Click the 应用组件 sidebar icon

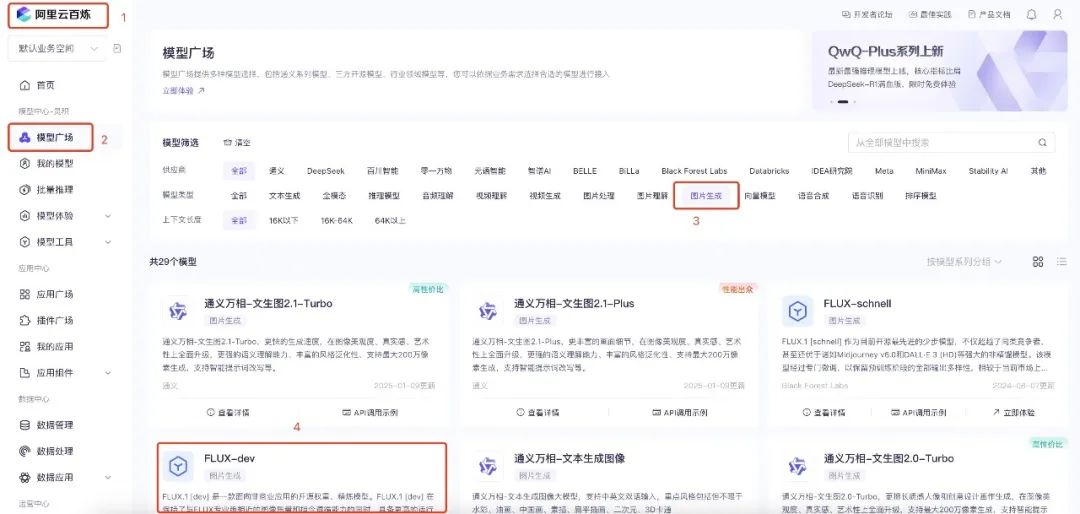click(25, 373)
